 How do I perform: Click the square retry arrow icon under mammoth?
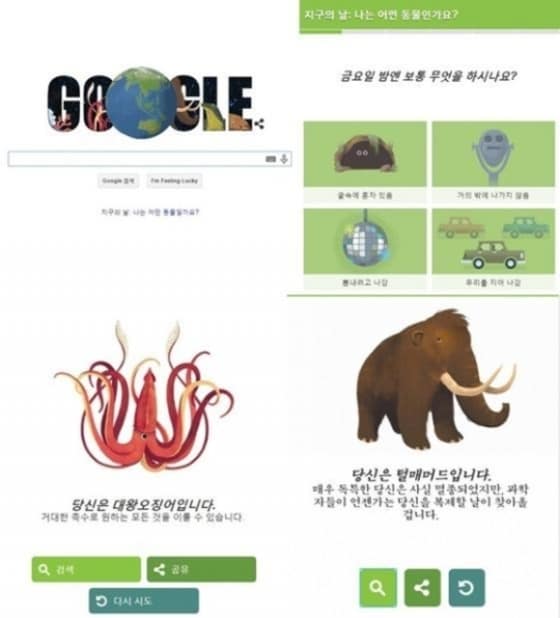(467, 588)
